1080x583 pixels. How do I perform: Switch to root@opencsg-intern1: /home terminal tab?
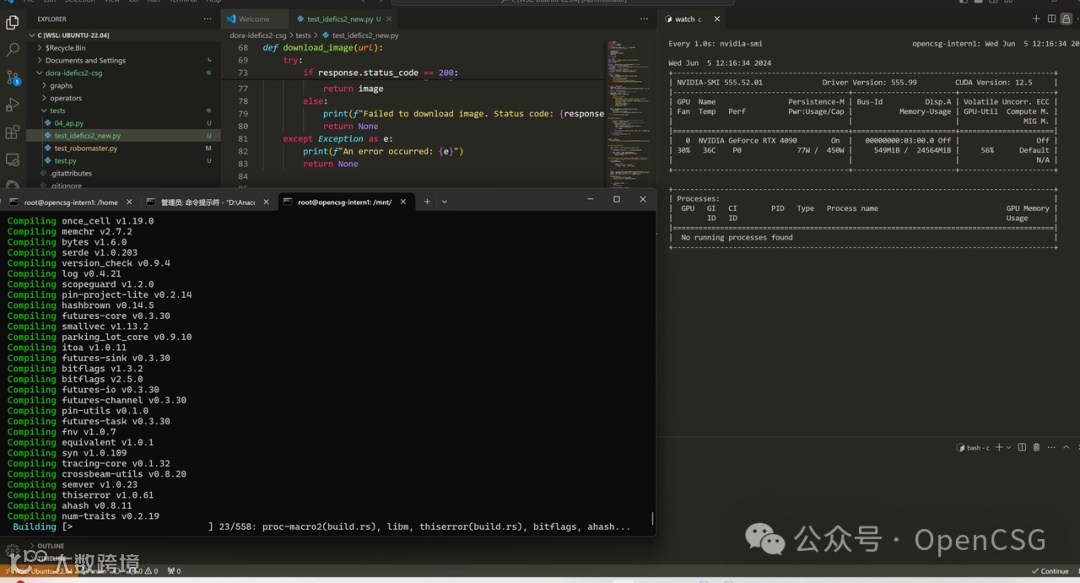point(69,202)
